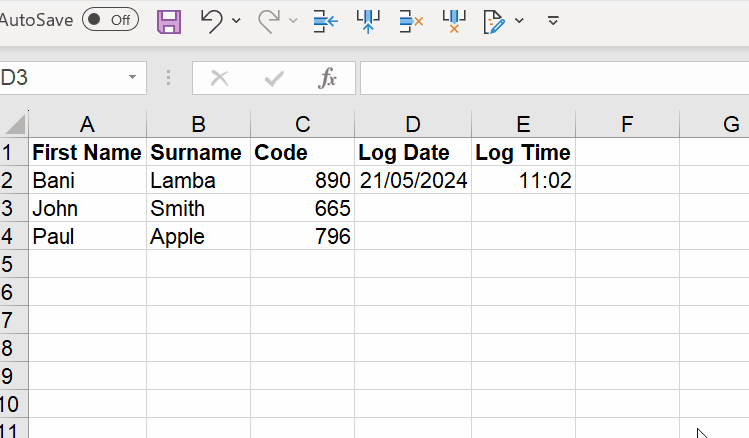
Task: Click the Select All corner triangle
Action: point(14,125)
